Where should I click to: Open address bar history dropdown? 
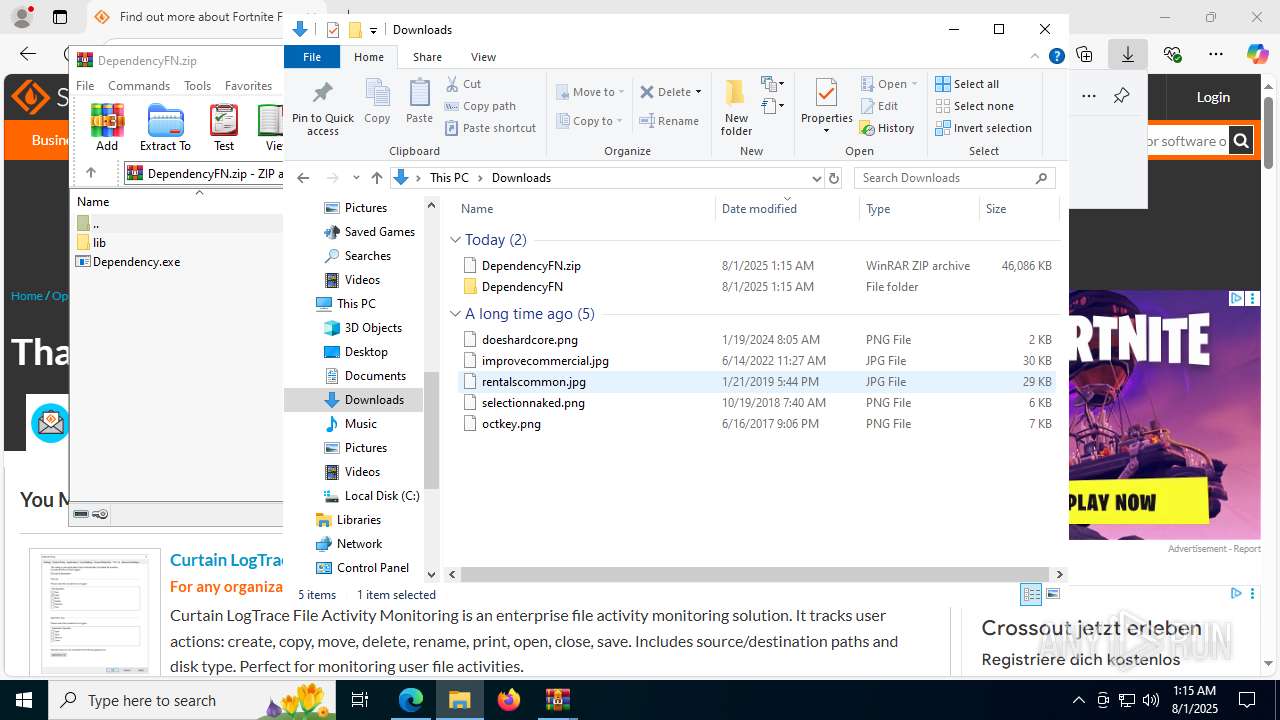816,178
